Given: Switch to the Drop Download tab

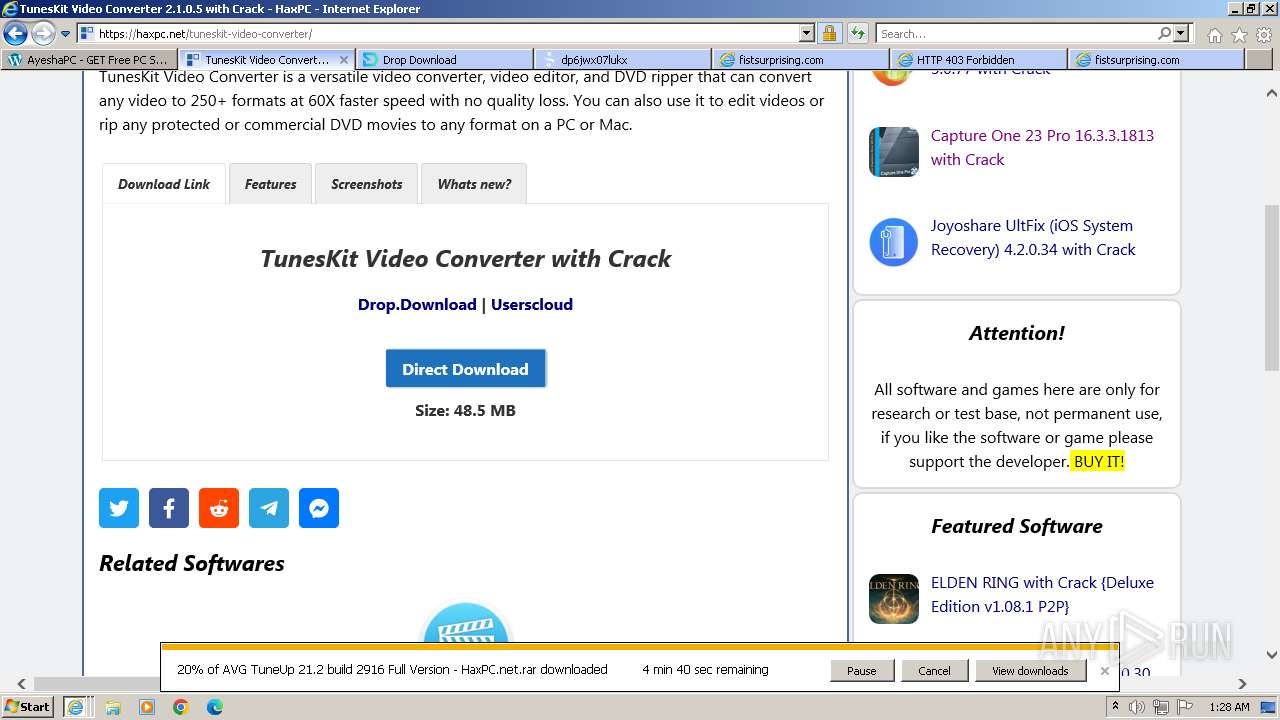Looking at the screenshot, I should 445,59.
